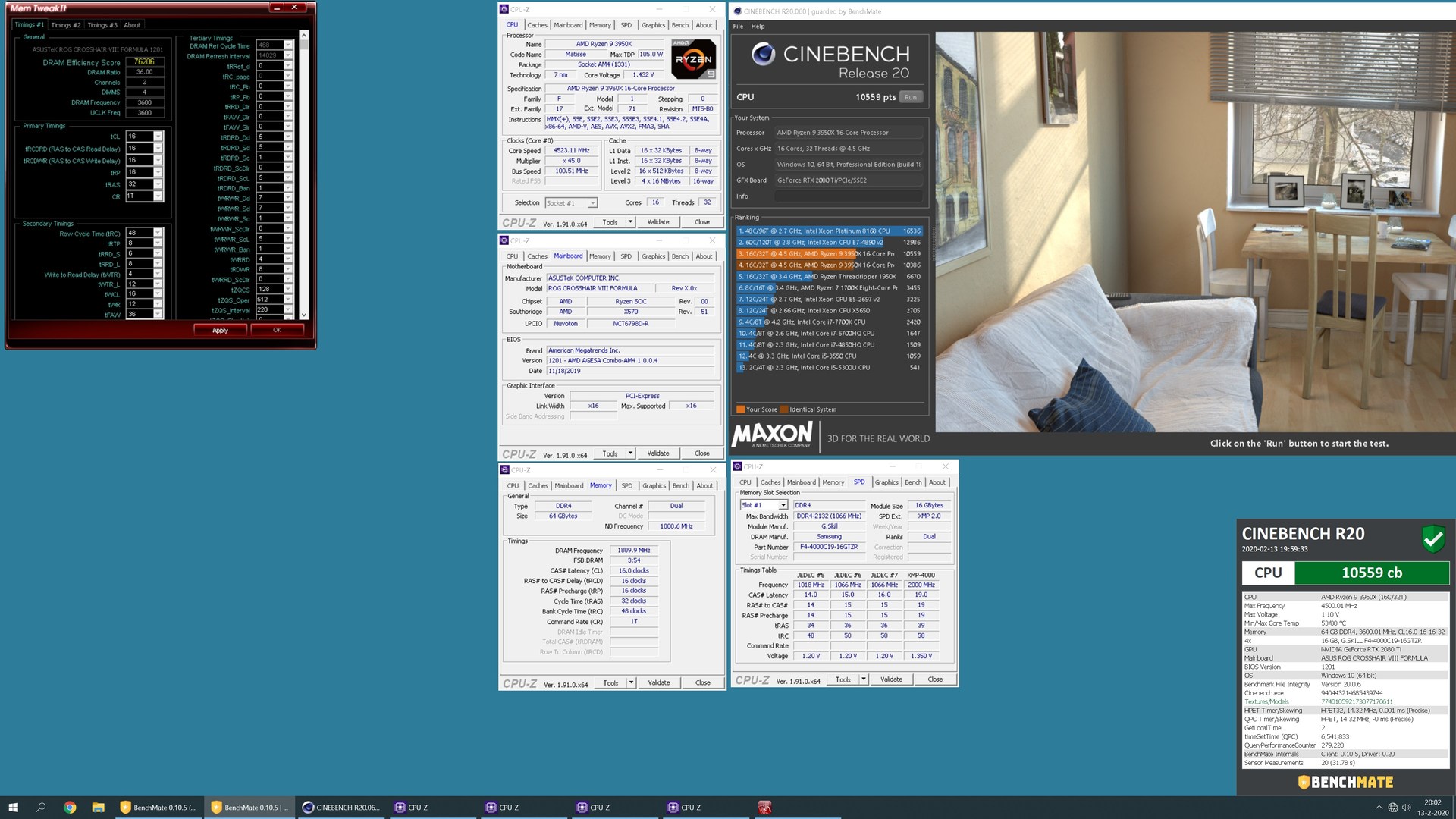Screen dimensions: 1456x819
Task: Minimize the Mem TweakIt window
Action: (277, 8)
